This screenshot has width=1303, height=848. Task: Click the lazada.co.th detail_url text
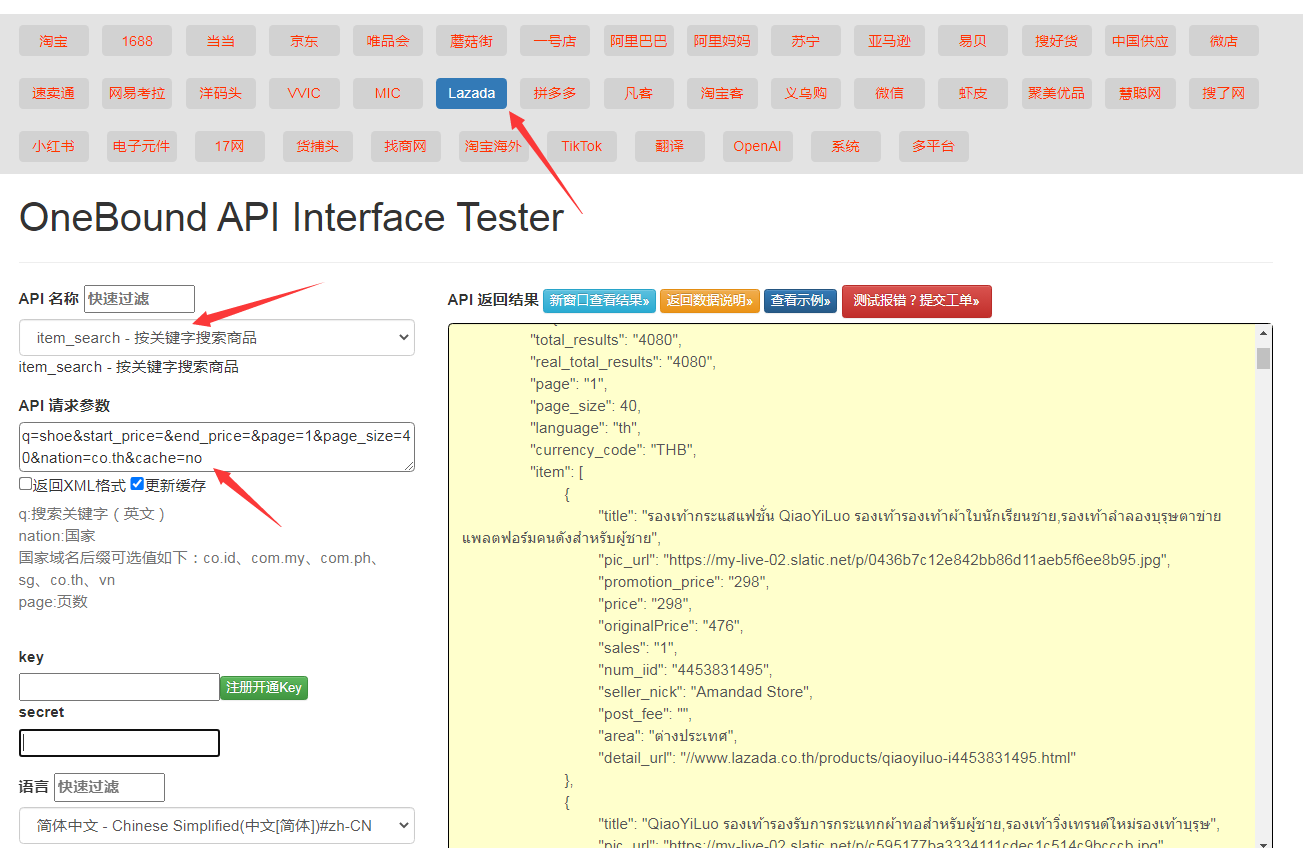point(878,758)
